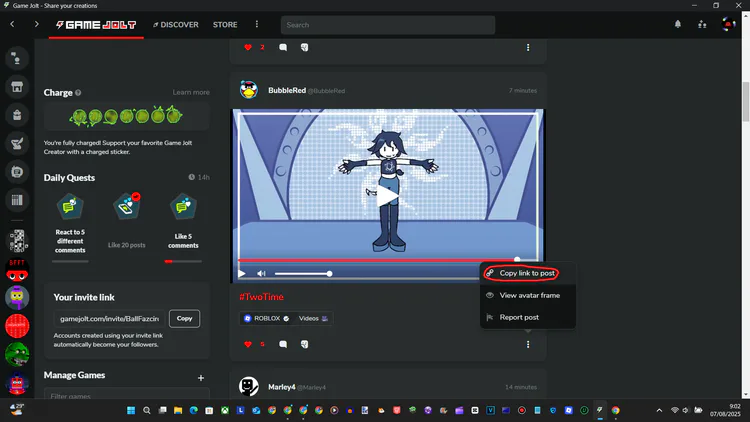Open the Game Jolt home logo
750x422 pixels.
pyautogui.click(x=96, y=25)
